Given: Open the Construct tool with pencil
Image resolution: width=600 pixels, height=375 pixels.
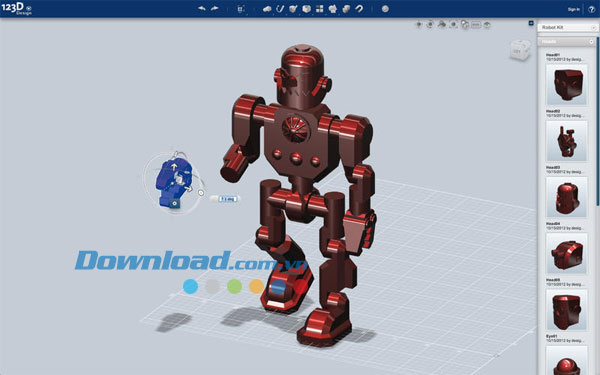Looking at the screenshot, I should coord(293,9).
